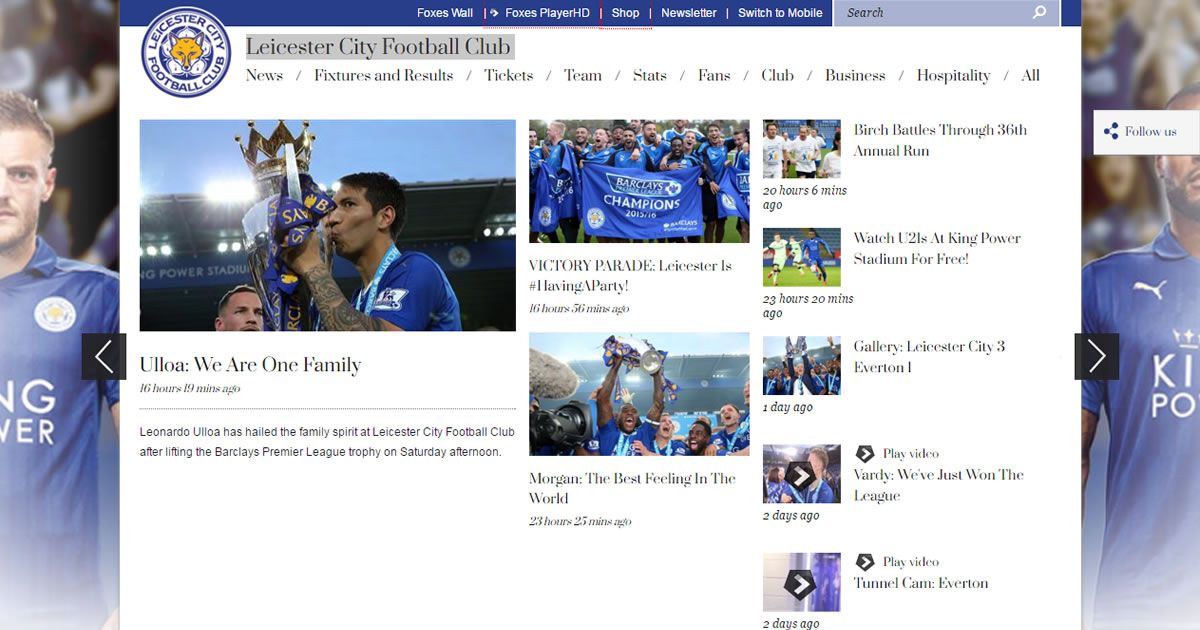Click Birch Battles article thumbnail
This screenshot has height=630, width=1200.
tap(802, 149)
